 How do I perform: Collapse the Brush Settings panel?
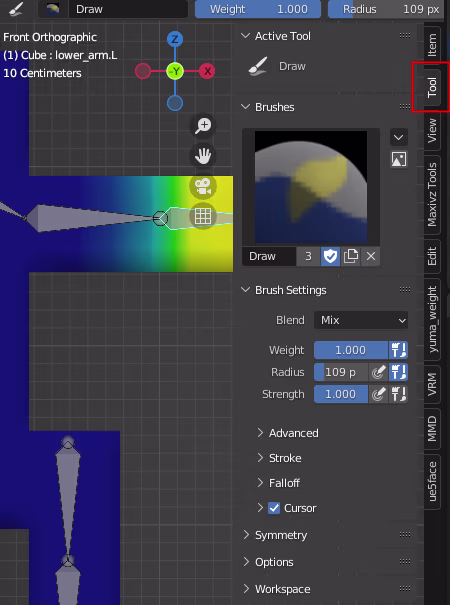(245, 290)
